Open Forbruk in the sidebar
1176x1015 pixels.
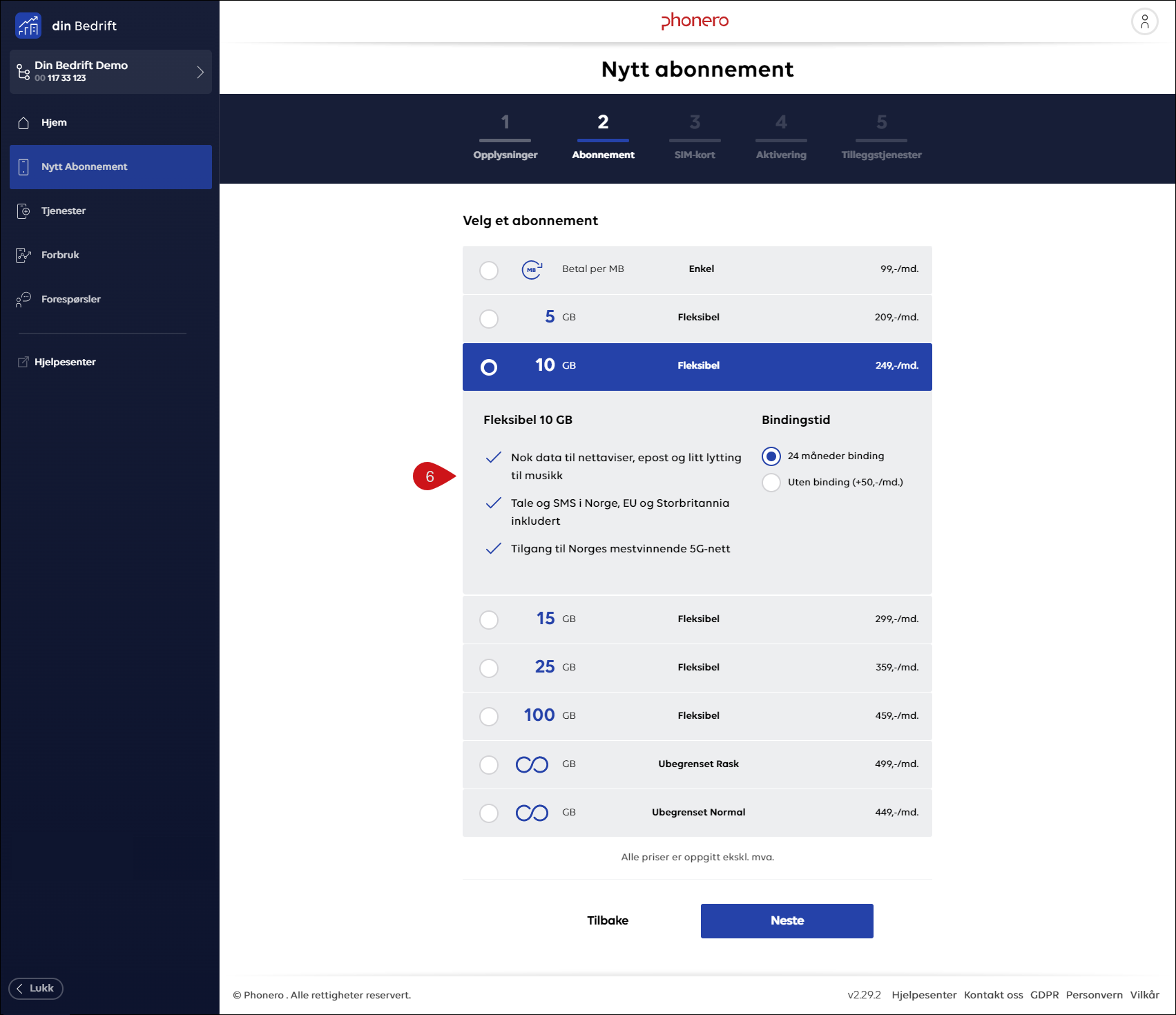pyautogui.click(x=110, y=255)
